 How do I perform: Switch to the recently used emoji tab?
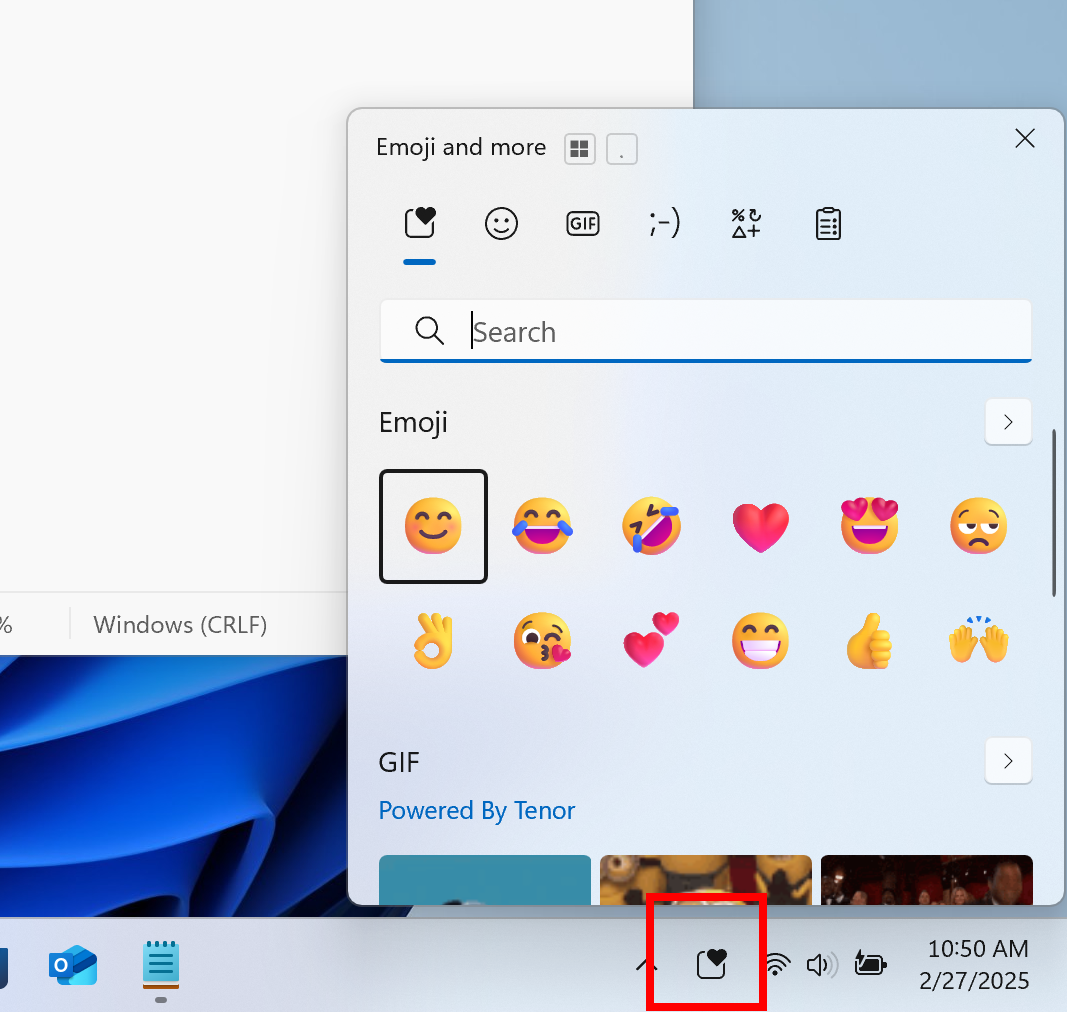tap(419, 223)
